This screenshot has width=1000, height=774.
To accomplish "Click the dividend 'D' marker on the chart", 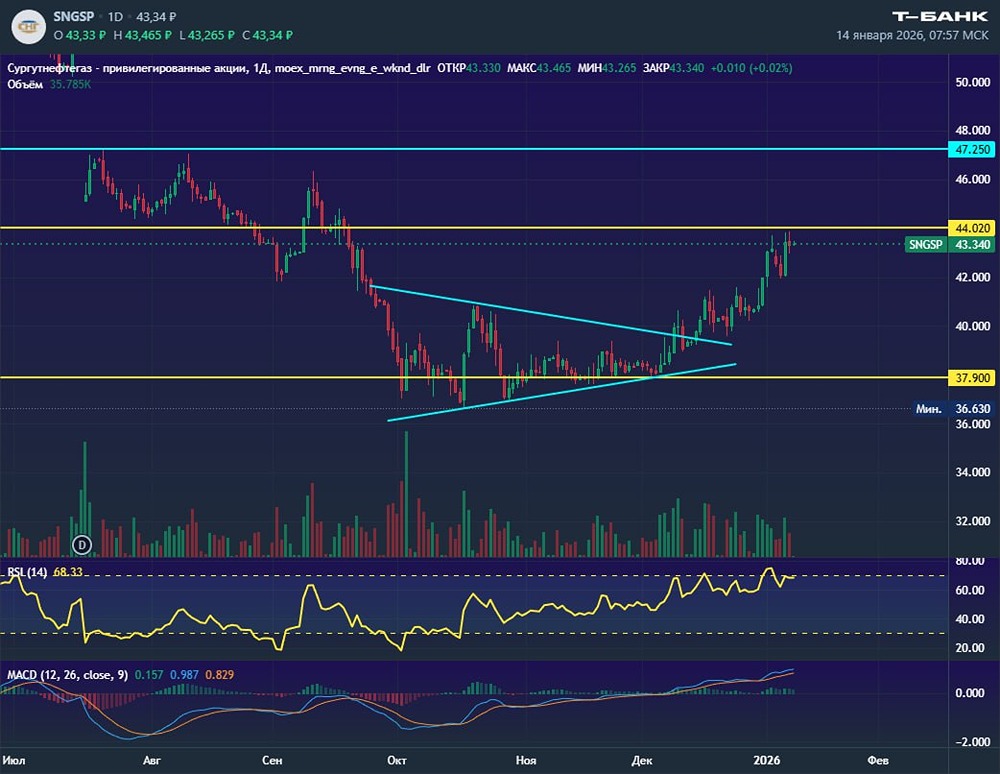I will point(82,544).
